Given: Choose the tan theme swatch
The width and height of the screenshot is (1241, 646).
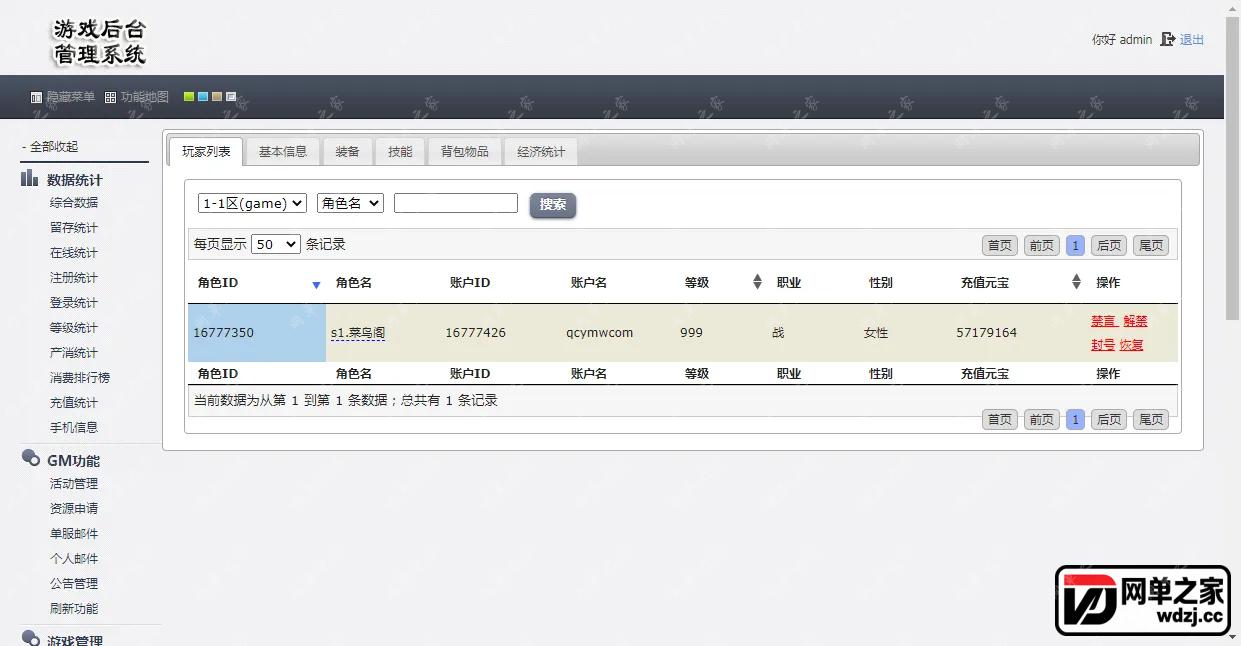Looking at the screenshot, I should click(x=217, y=97).
